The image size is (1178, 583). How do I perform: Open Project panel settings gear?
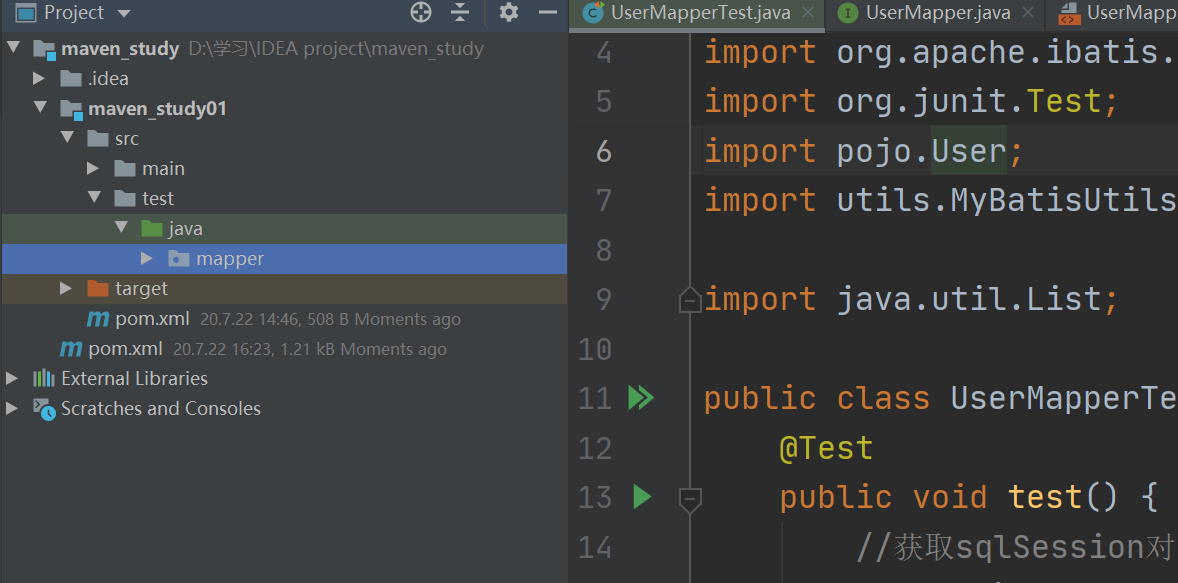coord(509,12)
